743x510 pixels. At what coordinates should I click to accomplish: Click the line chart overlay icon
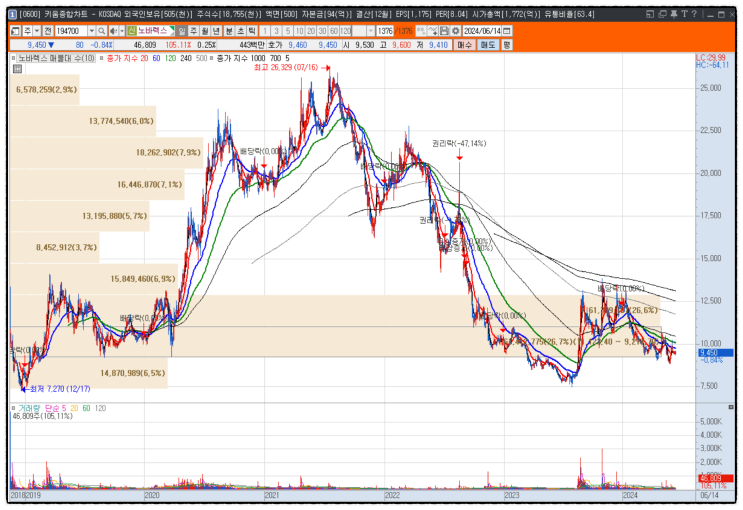(x=432, y=31)
